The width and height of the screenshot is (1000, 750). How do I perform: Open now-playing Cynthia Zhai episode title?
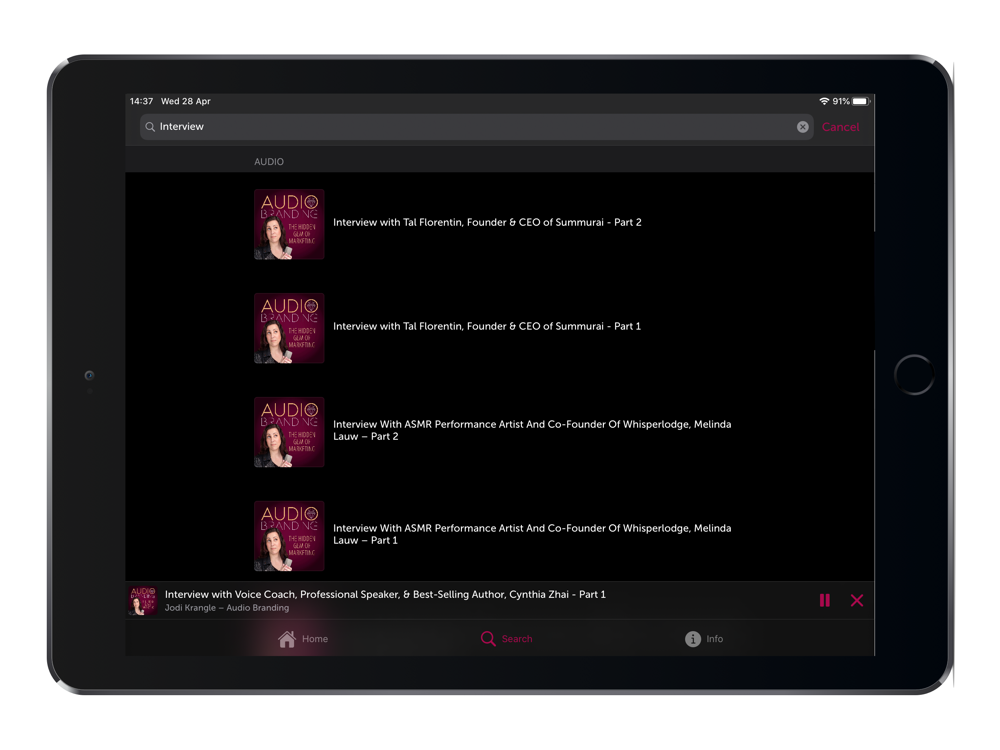click(385, 594)
